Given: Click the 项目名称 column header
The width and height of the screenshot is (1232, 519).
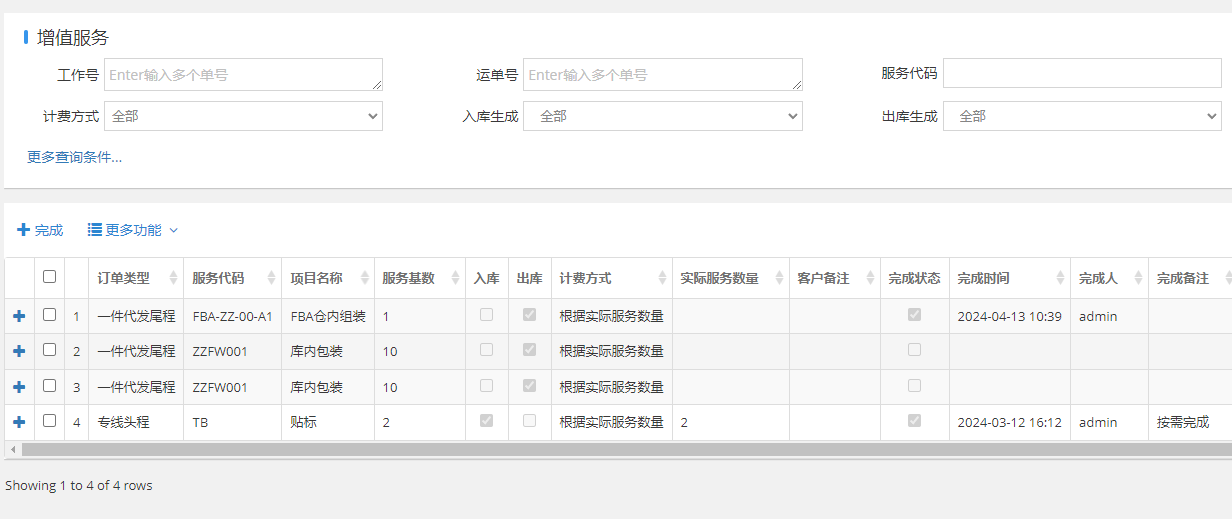Looking at the screenshot, I should pos(317,278).
